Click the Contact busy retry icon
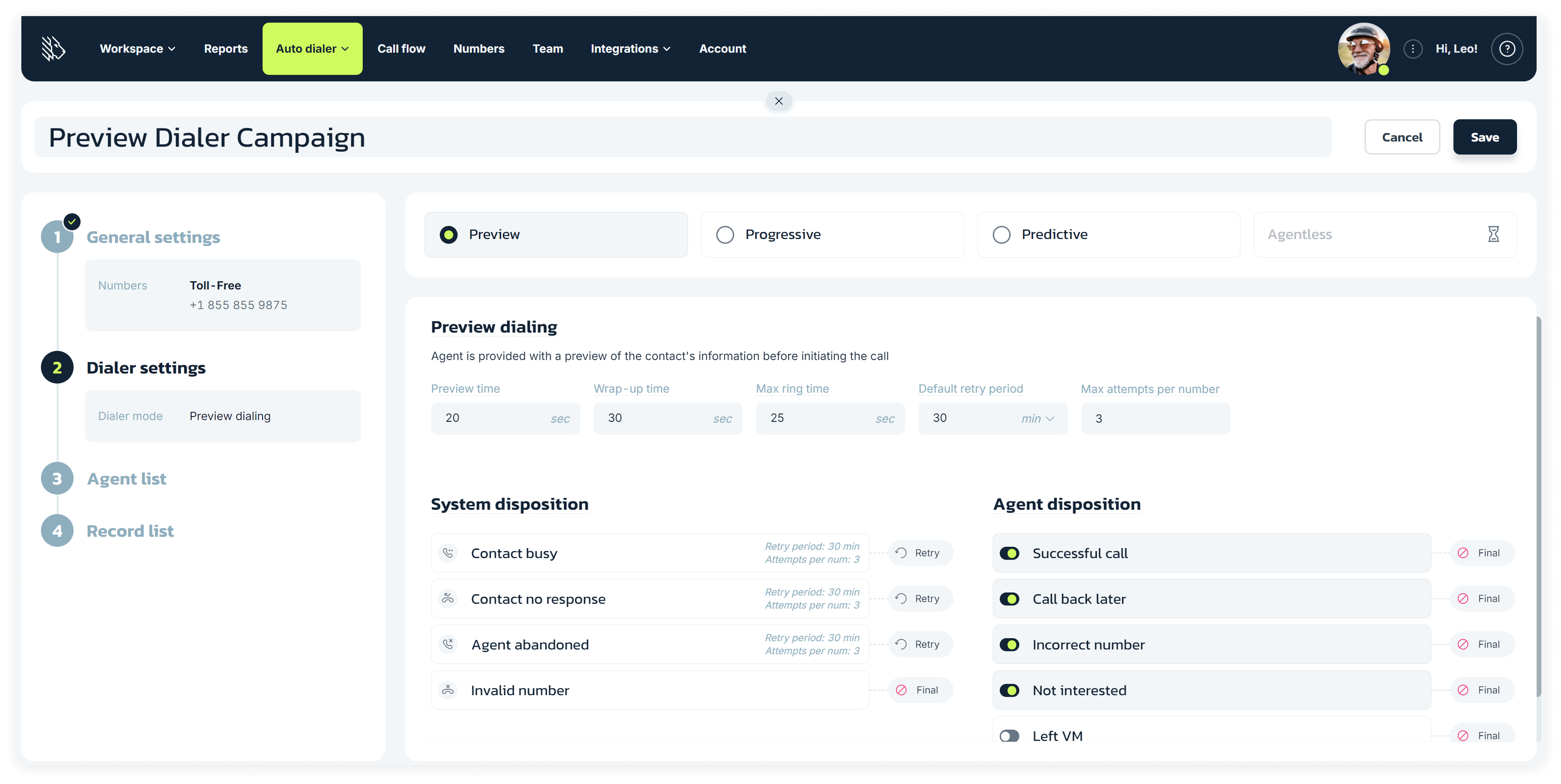 click(901, 553)
